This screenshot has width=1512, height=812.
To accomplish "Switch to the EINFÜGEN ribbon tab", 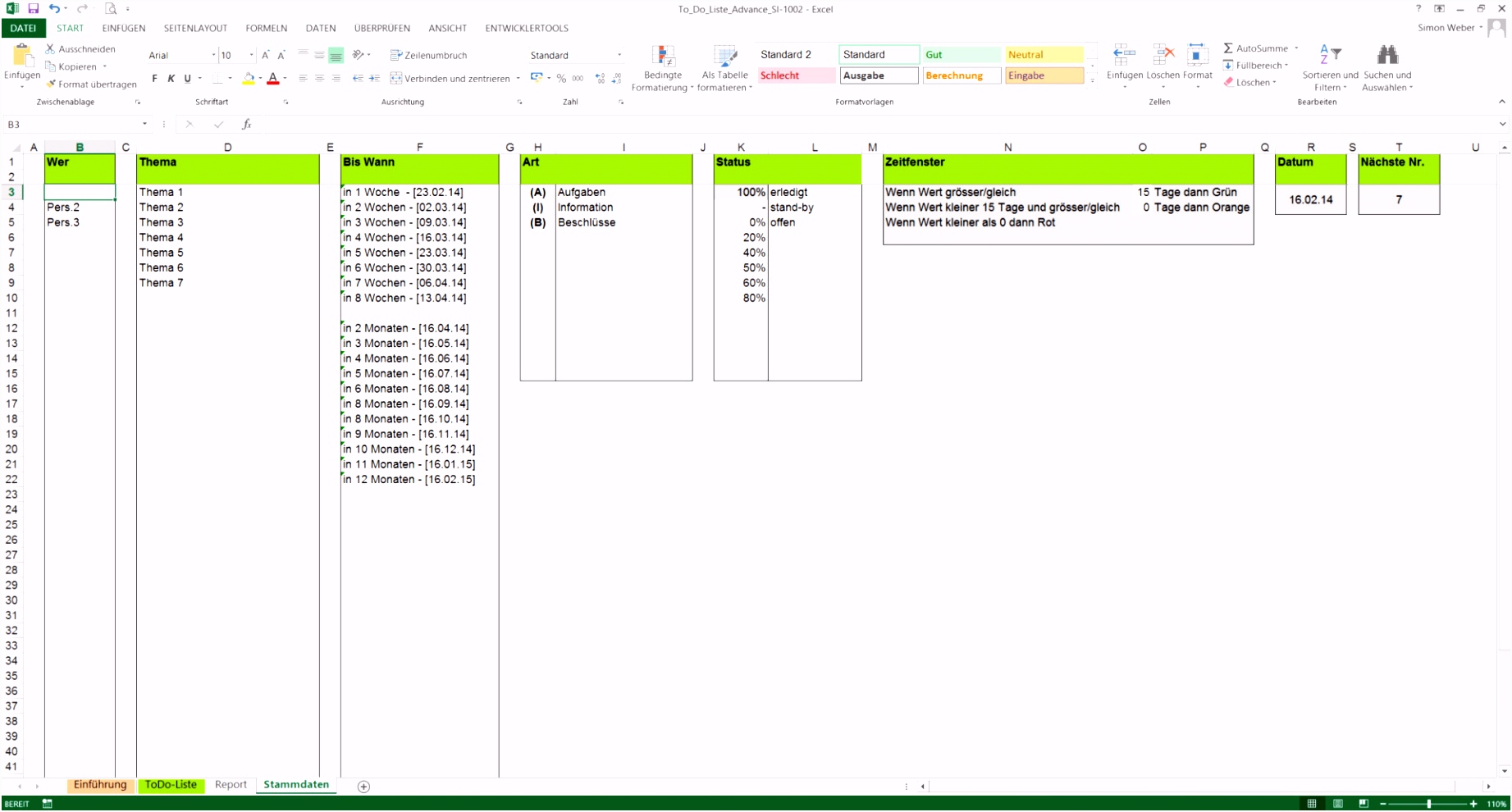I will tap(124, 28).
